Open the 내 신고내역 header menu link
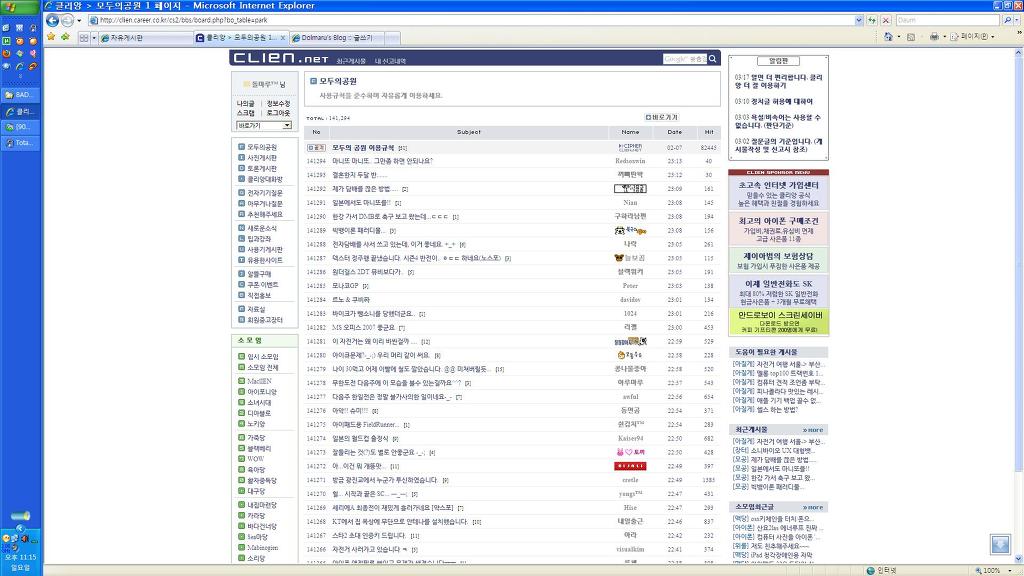The width and height of the screenshot is (1024, 576). coord(390,61)
